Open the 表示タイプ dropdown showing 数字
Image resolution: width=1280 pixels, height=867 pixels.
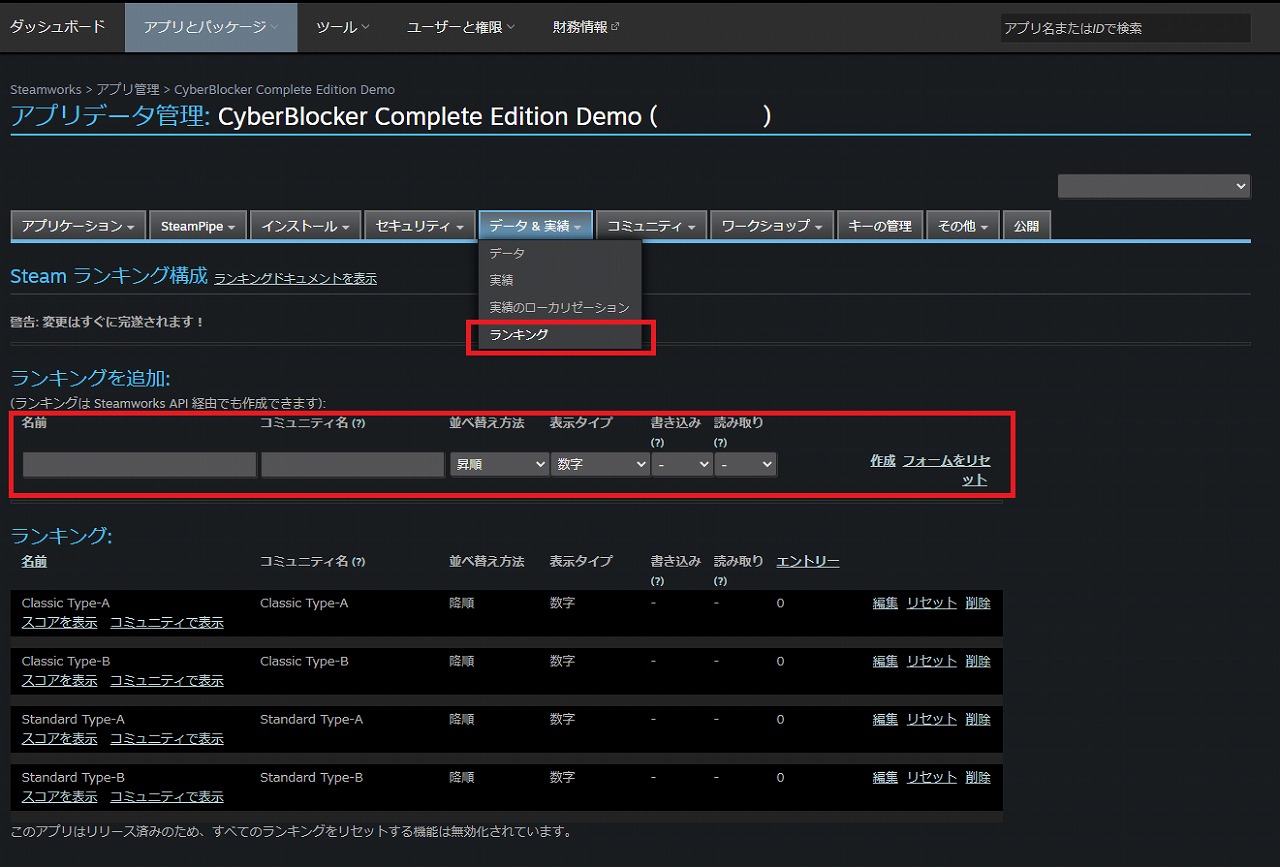coord(600,464)
